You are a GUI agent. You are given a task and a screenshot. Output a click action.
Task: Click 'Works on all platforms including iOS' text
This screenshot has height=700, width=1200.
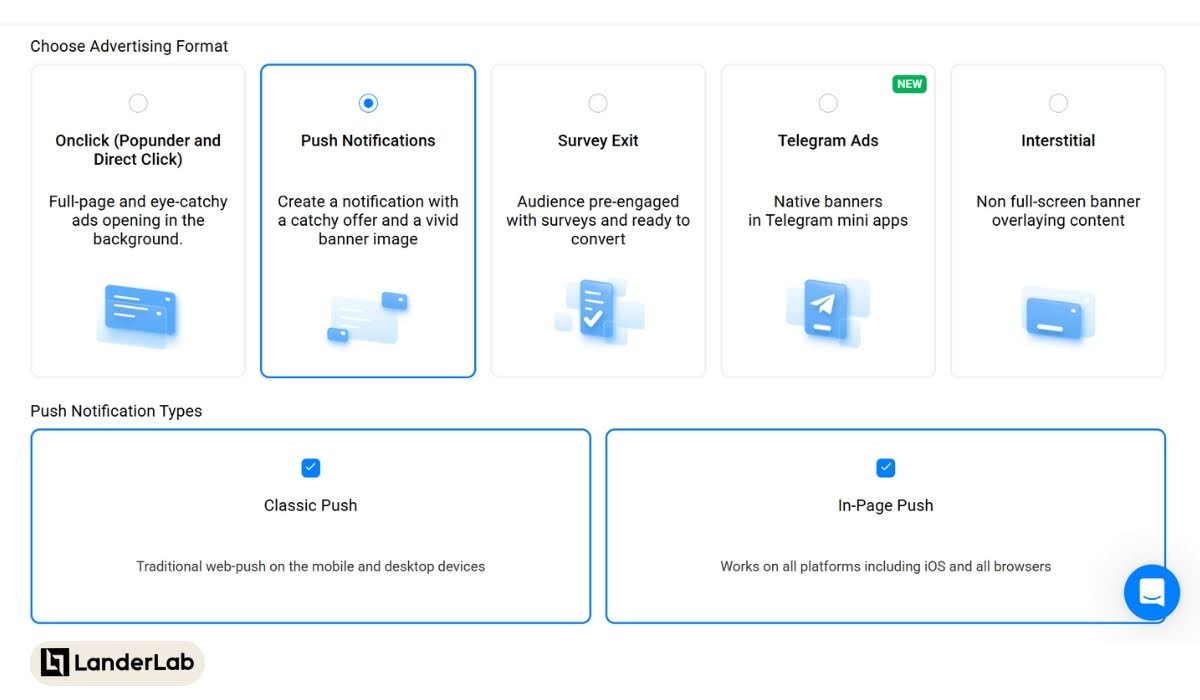tap(886, 566)
